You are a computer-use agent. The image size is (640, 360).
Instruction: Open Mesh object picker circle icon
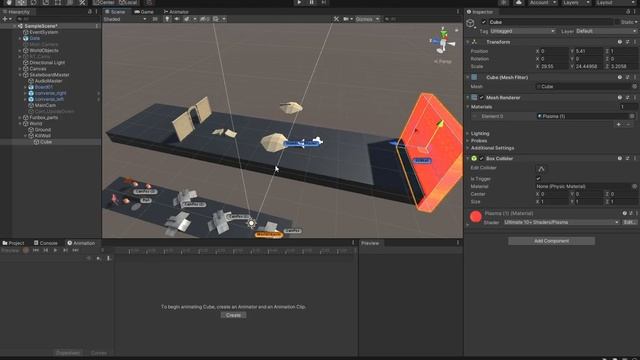pyautogui.click(x=634, y=87)
